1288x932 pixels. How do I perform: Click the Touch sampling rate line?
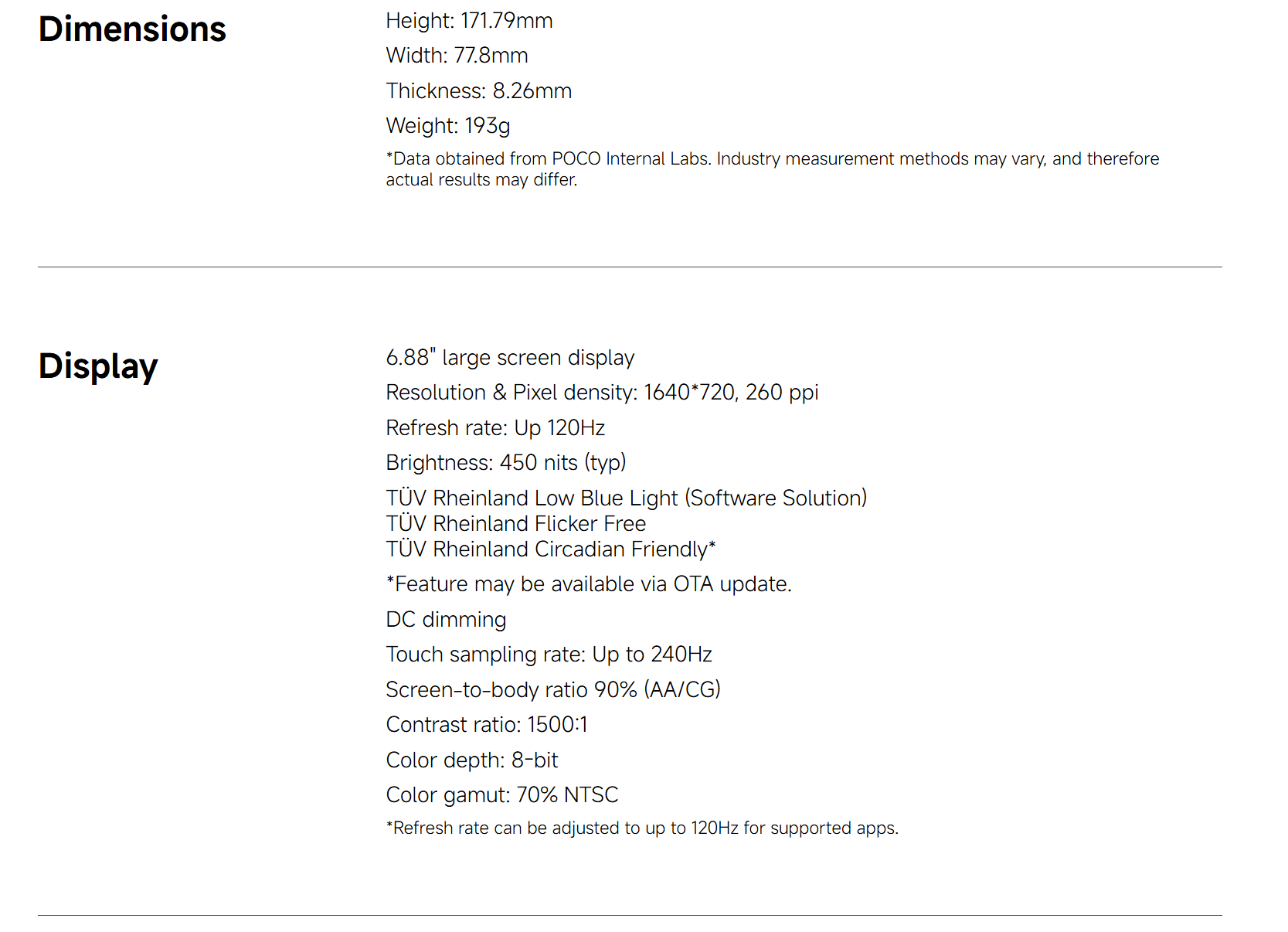point(549,655)
